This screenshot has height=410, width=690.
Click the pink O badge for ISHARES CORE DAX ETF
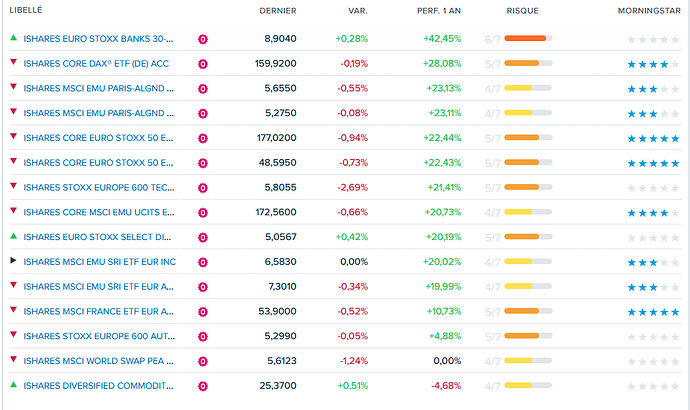pyautogui.click(x=202, y=64)
